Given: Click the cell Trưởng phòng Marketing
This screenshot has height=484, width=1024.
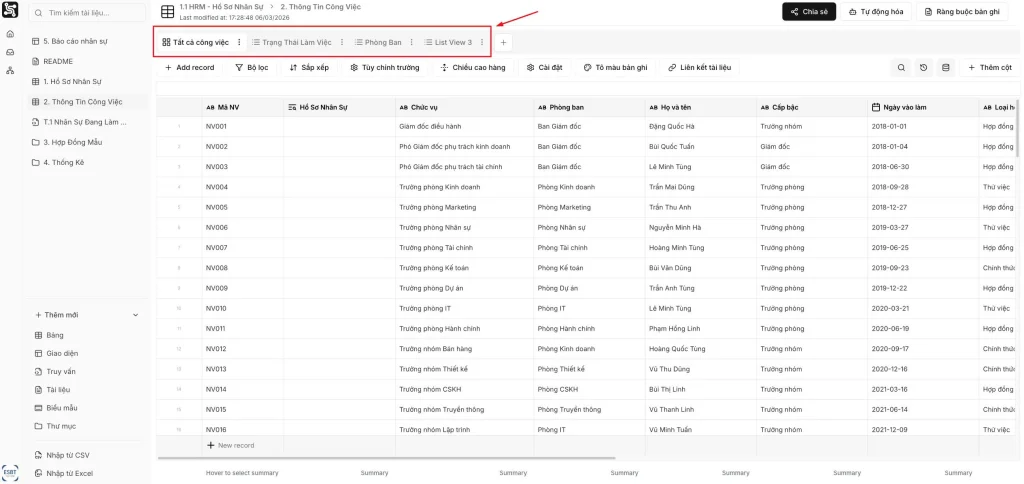Looking at the screenshot, I should click(464, 208).
